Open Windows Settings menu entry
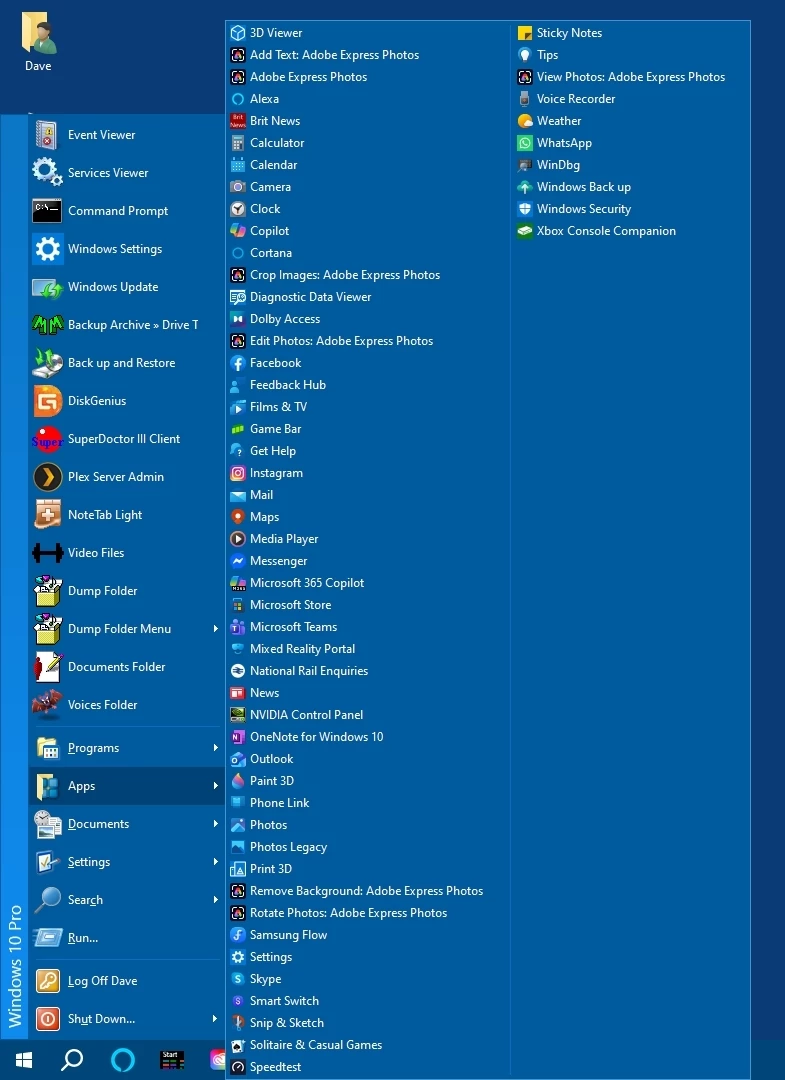This screenshot has width=785, height=1080. [127, 249]
